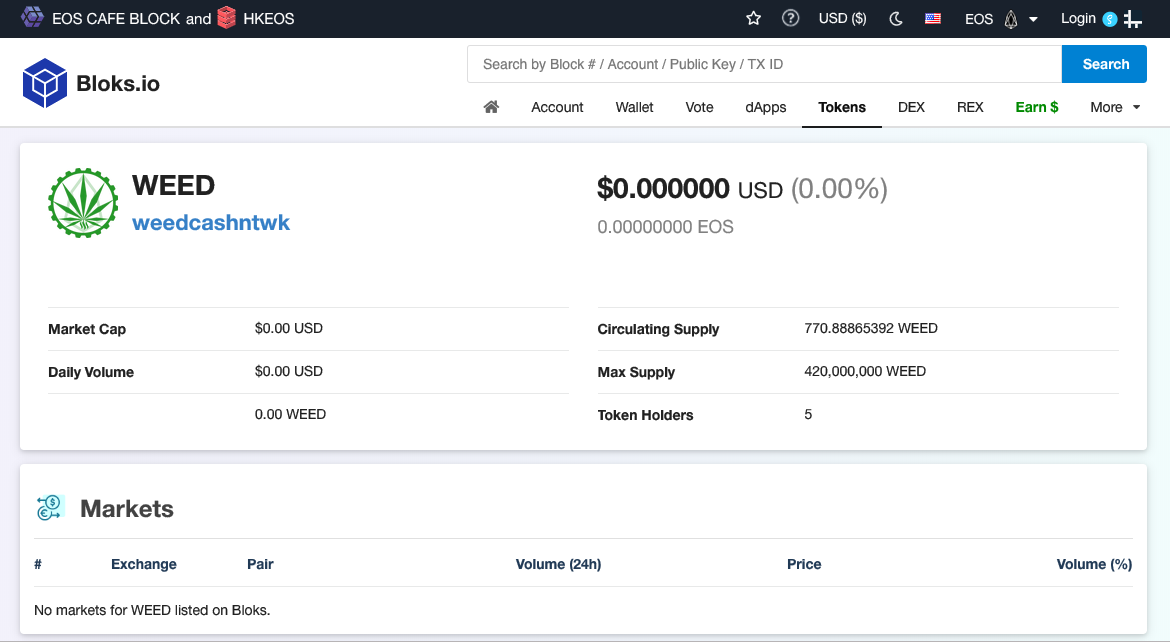1170x643 pixels.
Task: Click the Bloks.io cube logo
Action: tap(45, 83)
